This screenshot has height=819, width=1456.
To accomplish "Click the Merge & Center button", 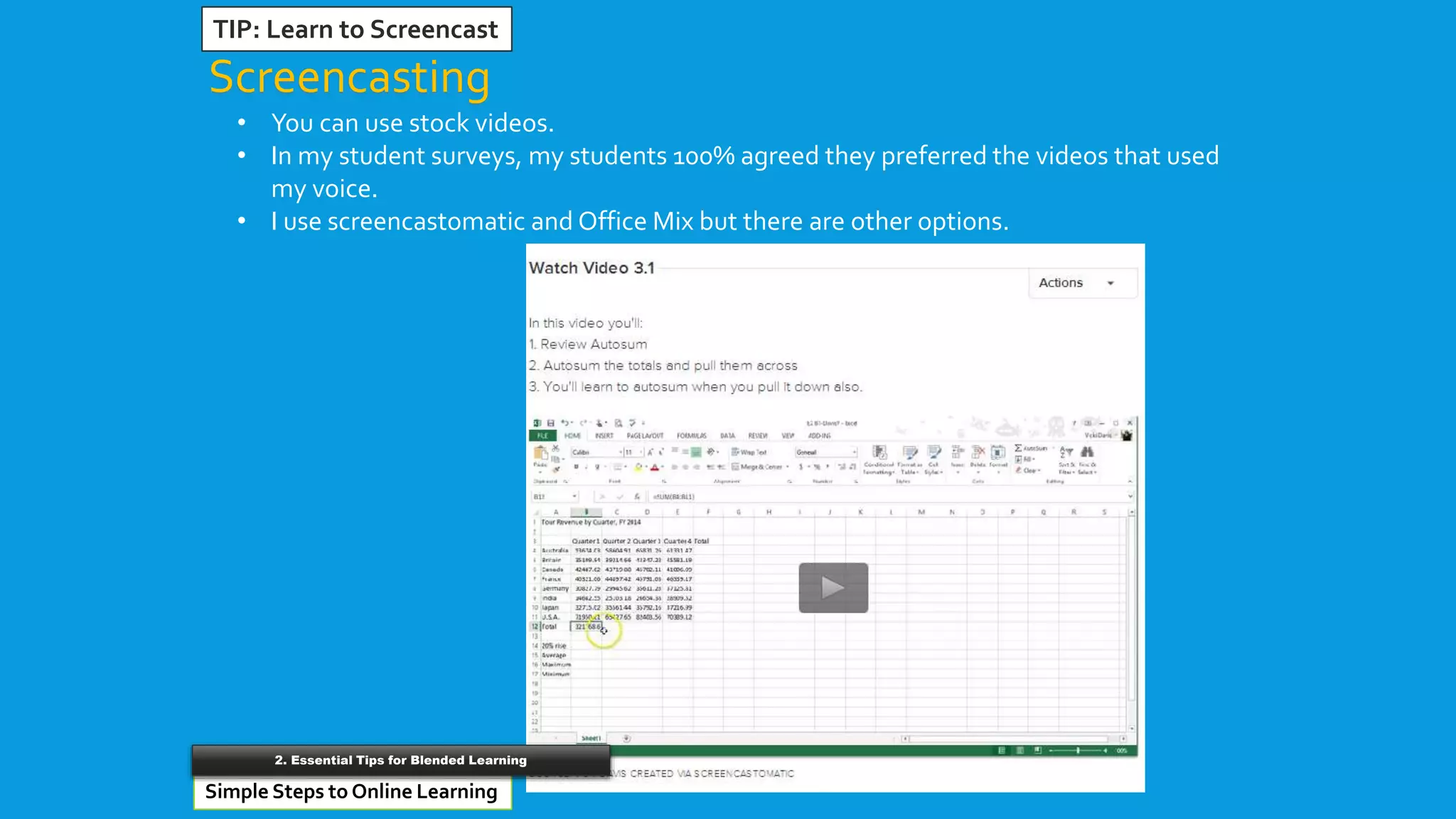I will [756, 467].
